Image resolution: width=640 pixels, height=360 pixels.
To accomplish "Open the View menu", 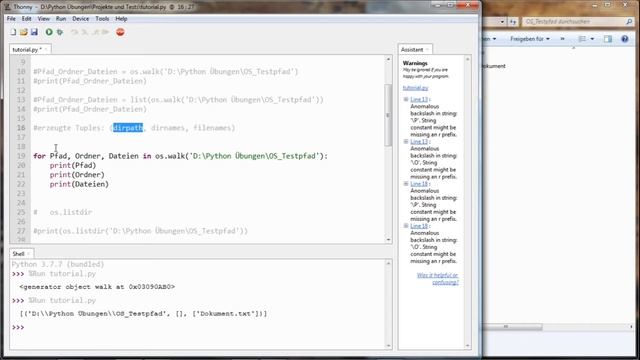I will tap(44, 19).
